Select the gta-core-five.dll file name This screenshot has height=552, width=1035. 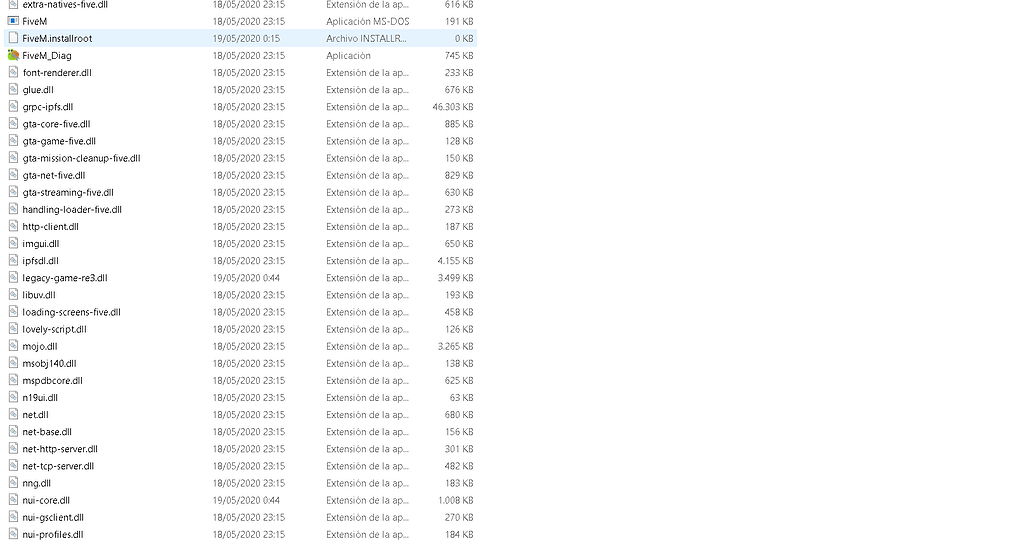[56, 124]
